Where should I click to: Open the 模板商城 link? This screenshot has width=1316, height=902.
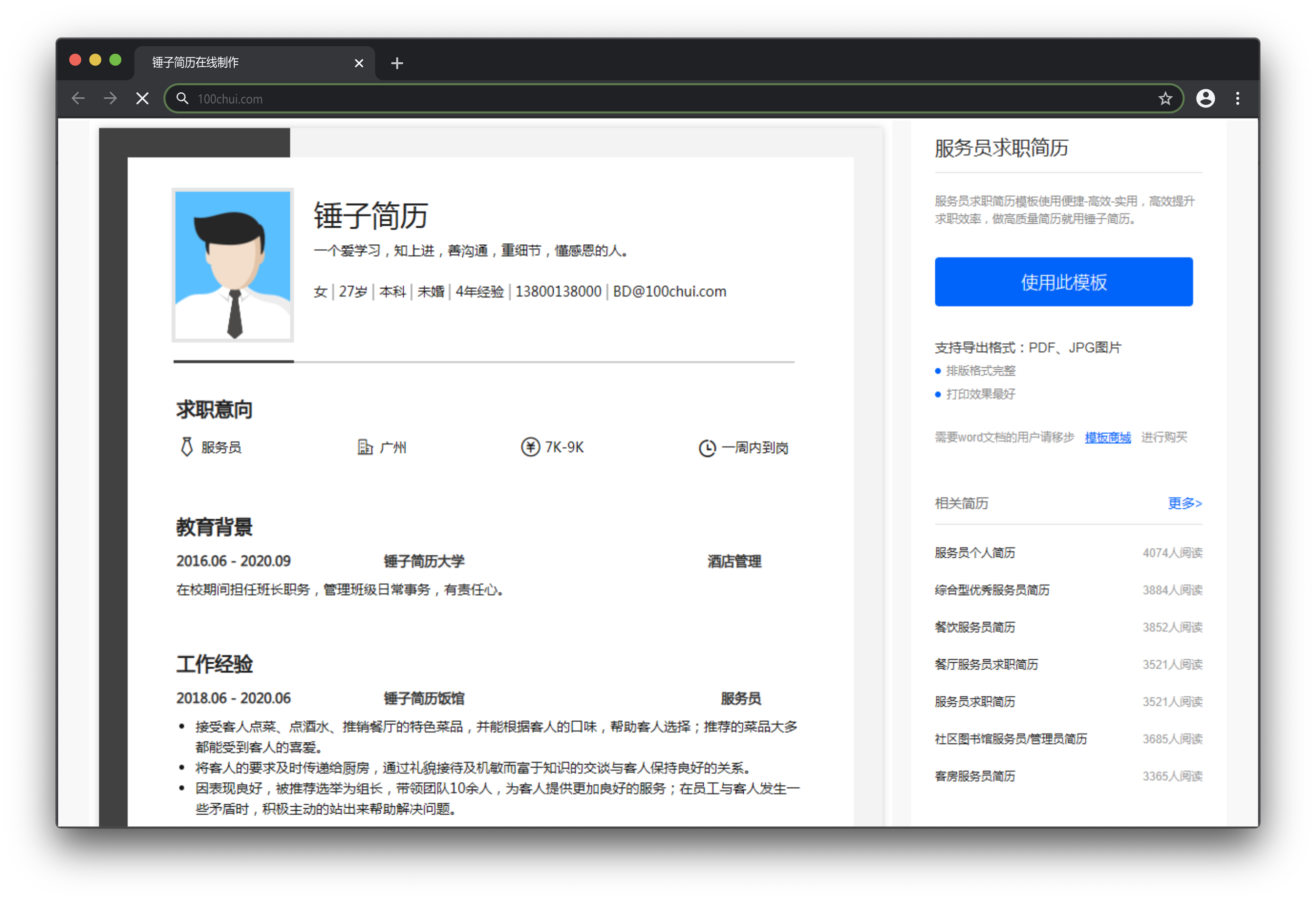click(1107, 437)
